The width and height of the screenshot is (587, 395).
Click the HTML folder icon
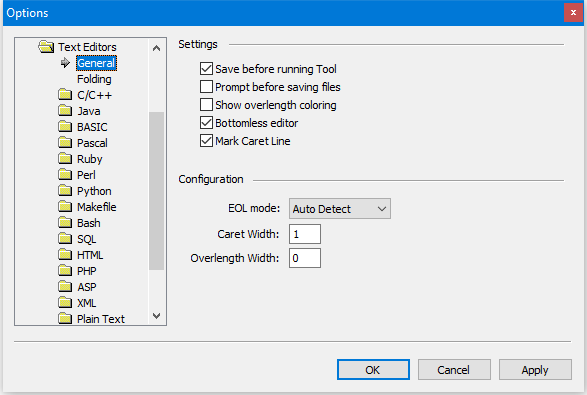[65, 255]
